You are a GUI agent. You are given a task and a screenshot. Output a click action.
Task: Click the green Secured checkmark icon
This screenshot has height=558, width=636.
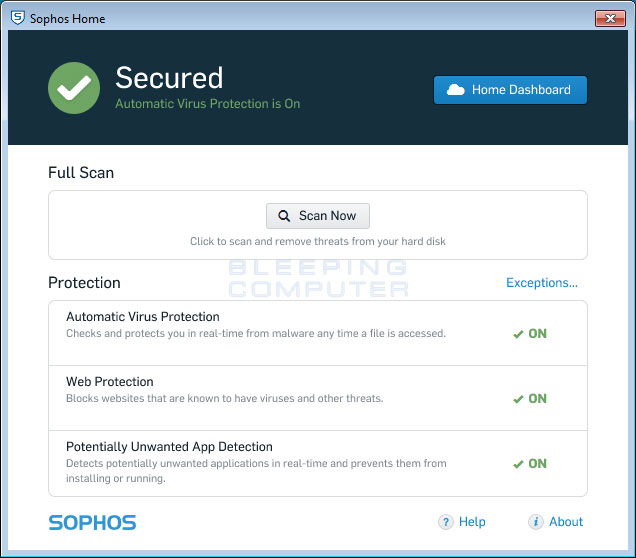73,88
